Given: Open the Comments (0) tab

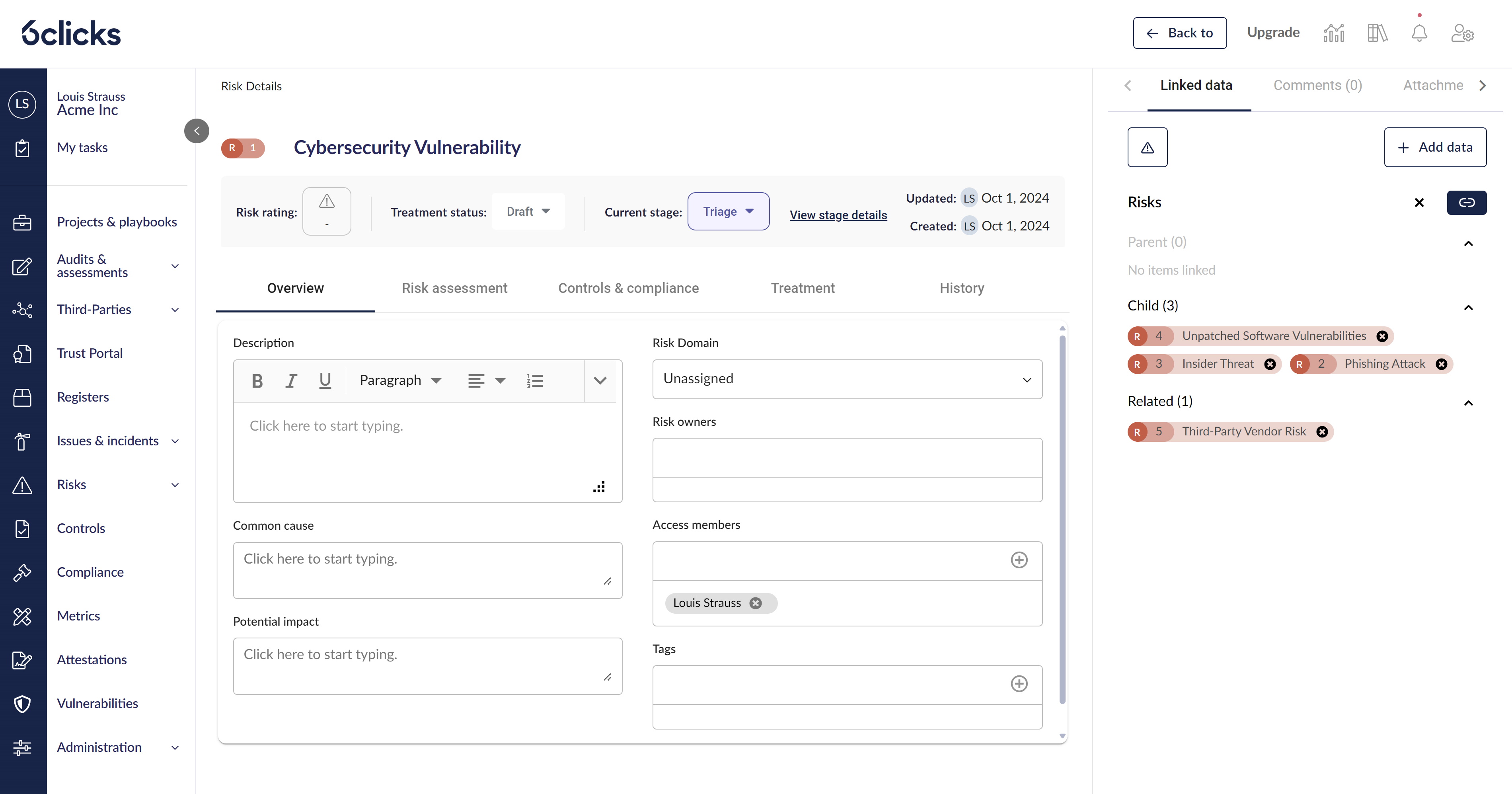Looking at the screenshot, I should 1317,85.
